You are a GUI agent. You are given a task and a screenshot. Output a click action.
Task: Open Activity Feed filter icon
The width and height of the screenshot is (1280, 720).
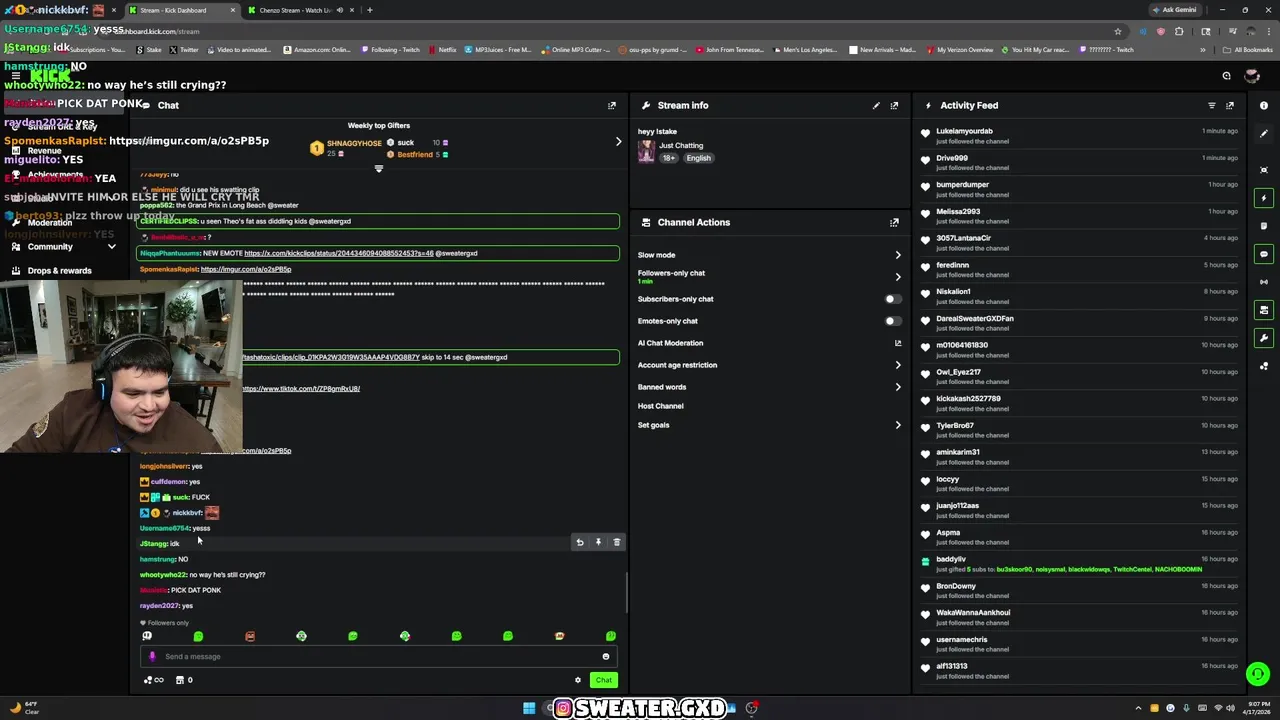tap(1212, 105)
